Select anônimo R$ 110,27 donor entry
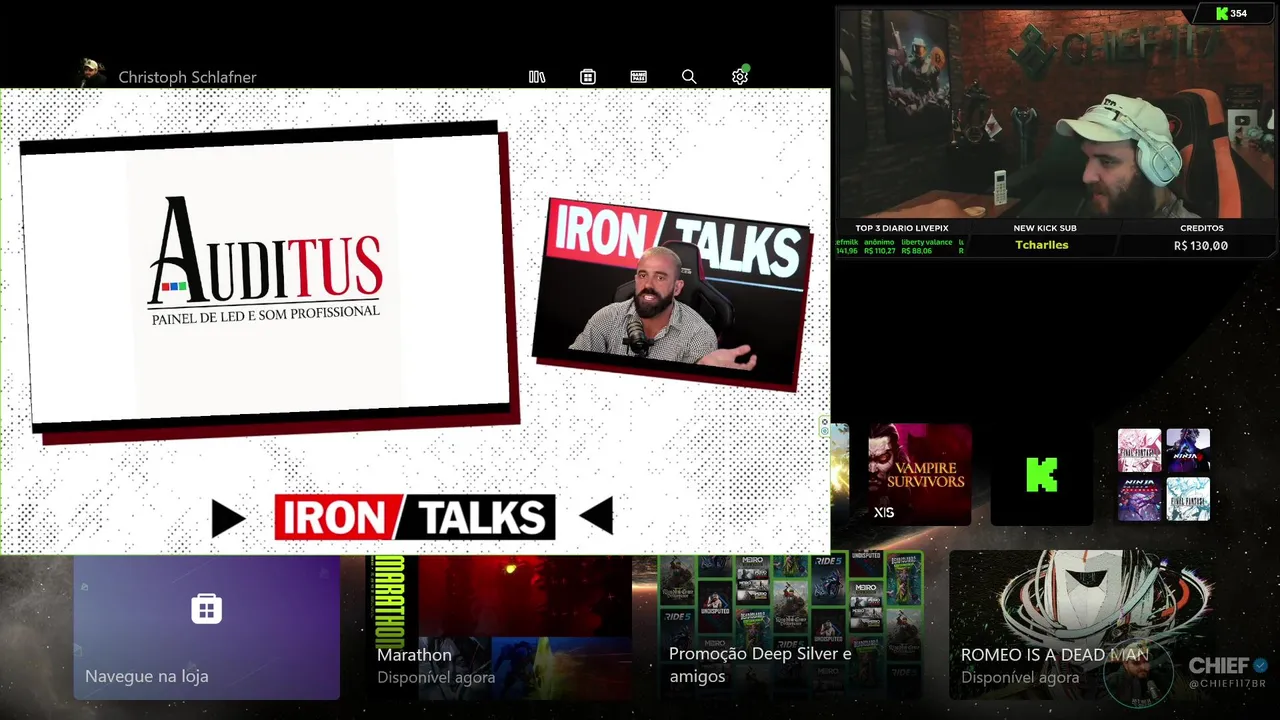The image size is (1280, 720). tap(879, 246)
